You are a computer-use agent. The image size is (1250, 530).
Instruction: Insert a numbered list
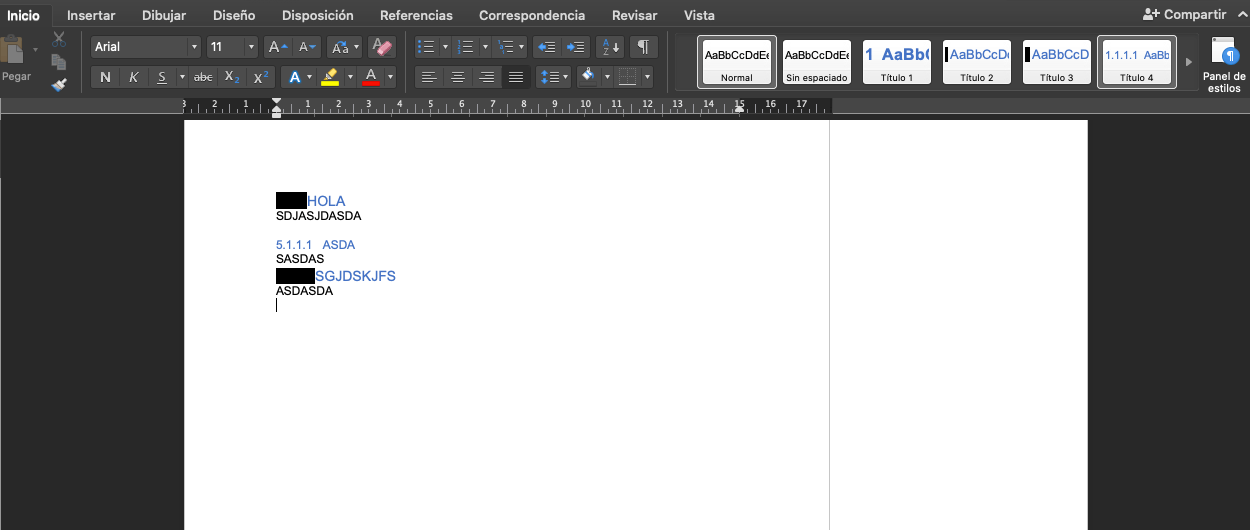pos(465,47)
